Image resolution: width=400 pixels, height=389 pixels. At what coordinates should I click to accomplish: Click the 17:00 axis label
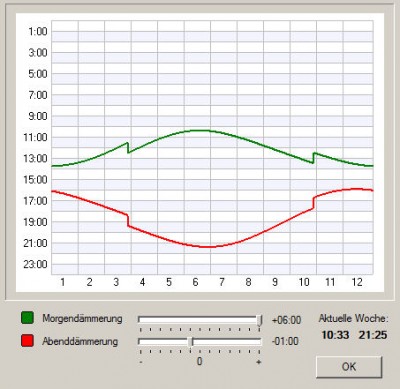[x=36, y=201]
